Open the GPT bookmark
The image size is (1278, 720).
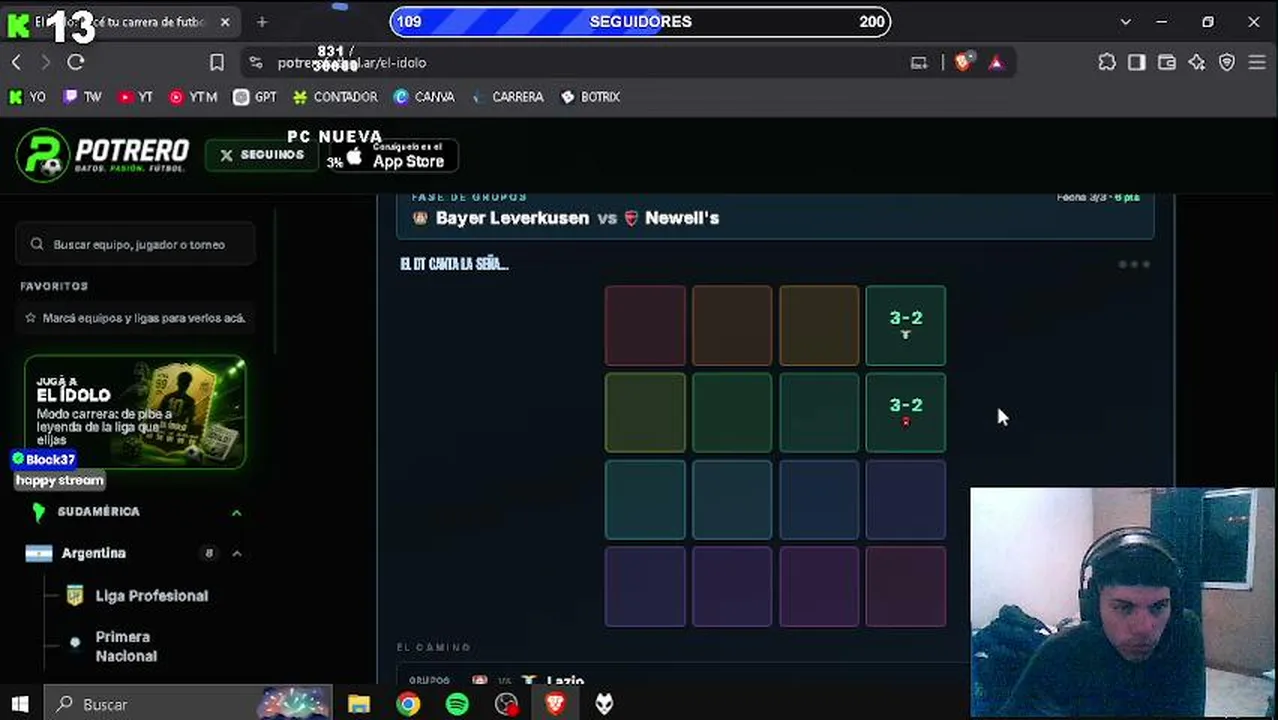(255, 97)
